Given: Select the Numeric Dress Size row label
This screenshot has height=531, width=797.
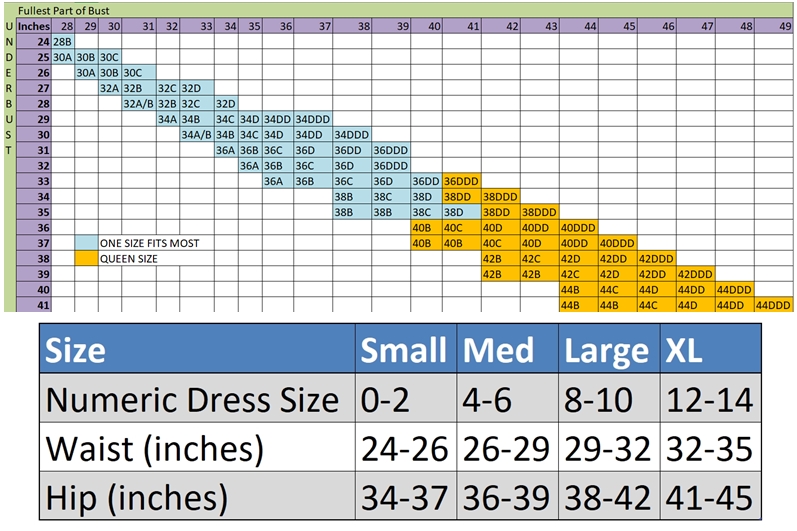Looking at the screenshot, I should [193, 400].
